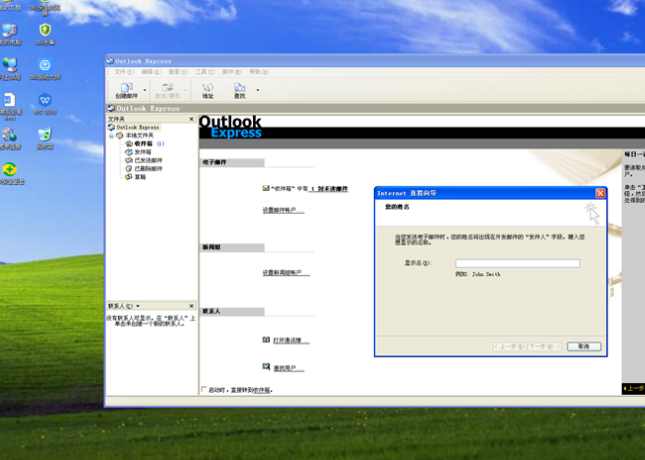
Task: Select the 本地文件夹 folder
Action: click(139, 135)
